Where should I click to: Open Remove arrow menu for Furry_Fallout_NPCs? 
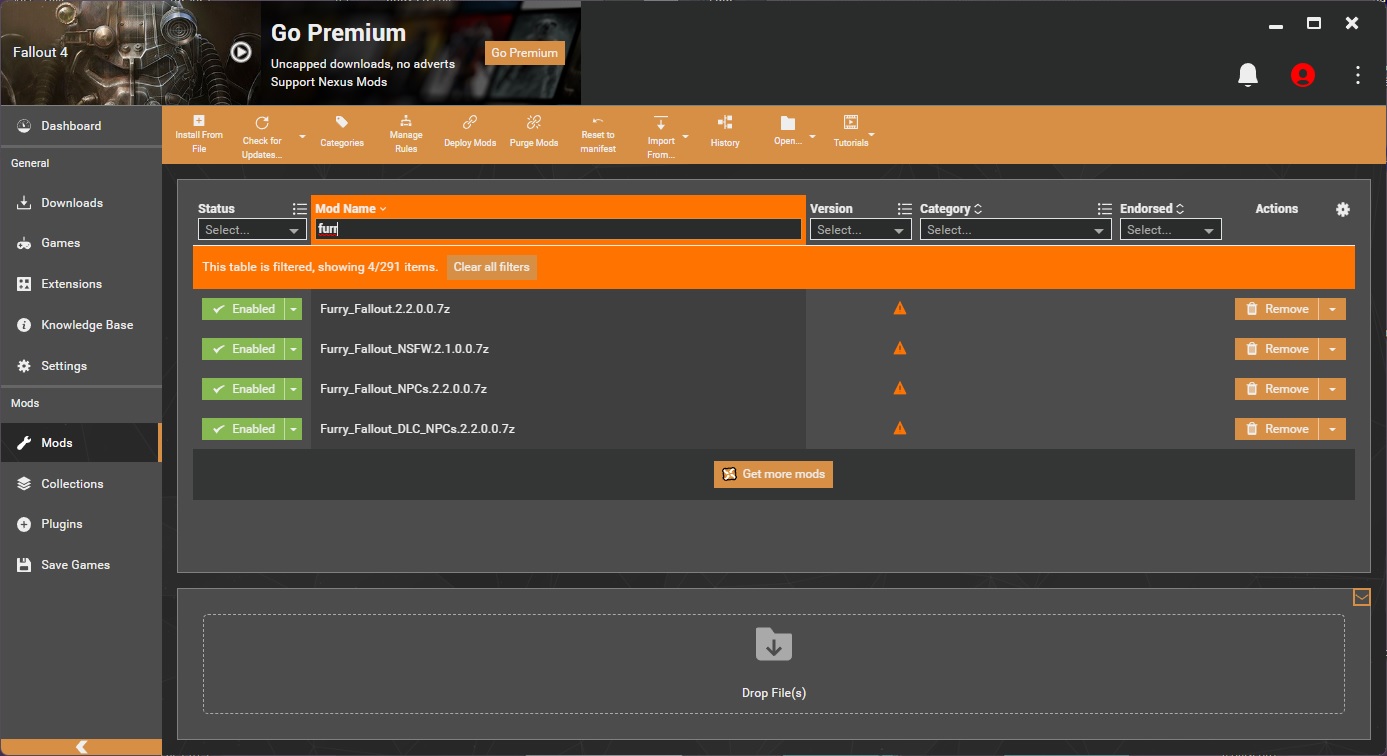click(1332, 389)
